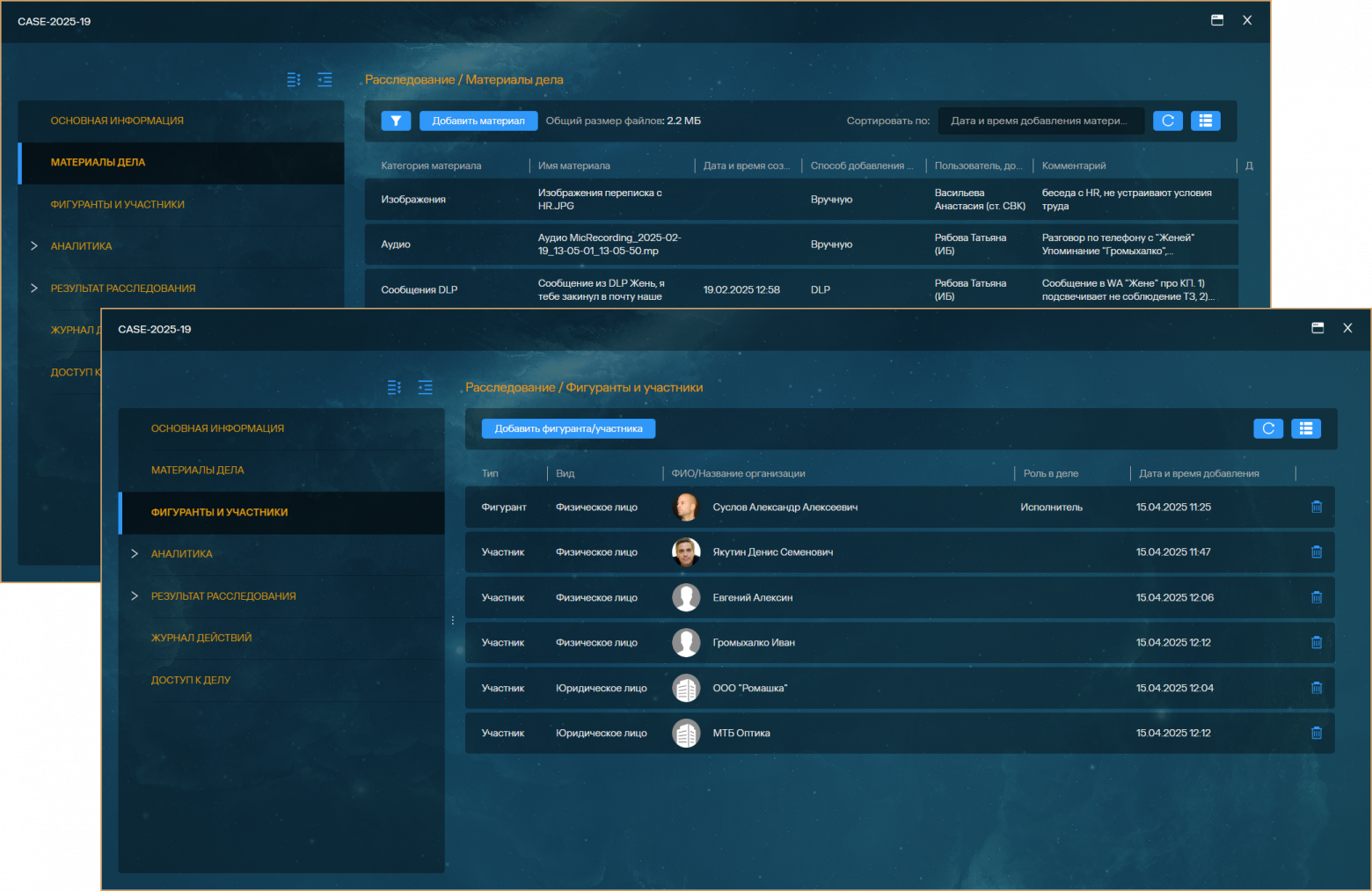Switch list view in Материалы дела window
The height and width of the screenshot is (891, 1372).
[x=1206, y=121]
